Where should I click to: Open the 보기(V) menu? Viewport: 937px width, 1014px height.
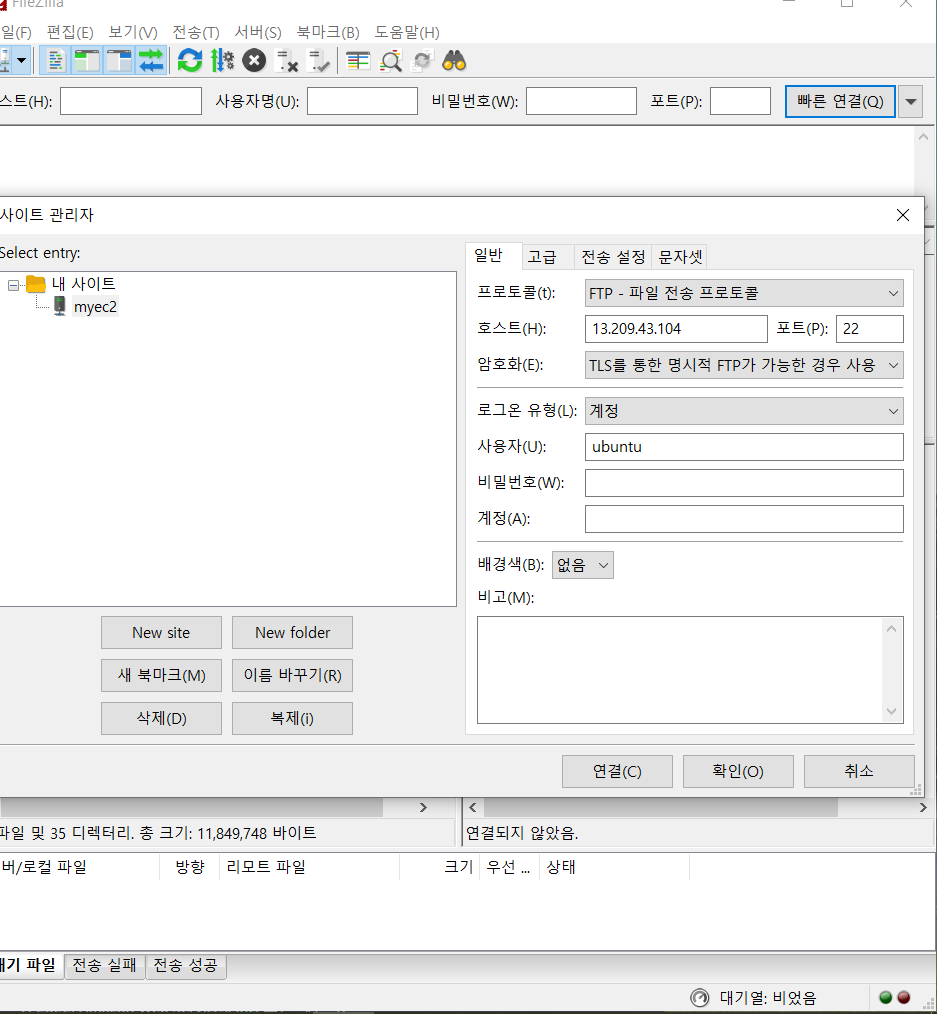(133, 32)
